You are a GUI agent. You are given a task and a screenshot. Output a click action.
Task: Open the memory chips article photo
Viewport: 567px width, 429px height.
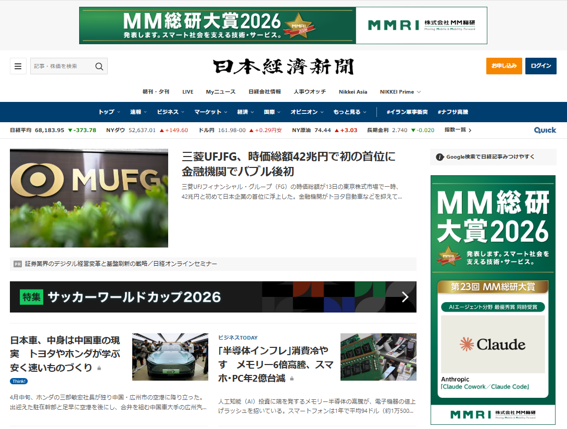pyautogui.click(x=378, y=357)
